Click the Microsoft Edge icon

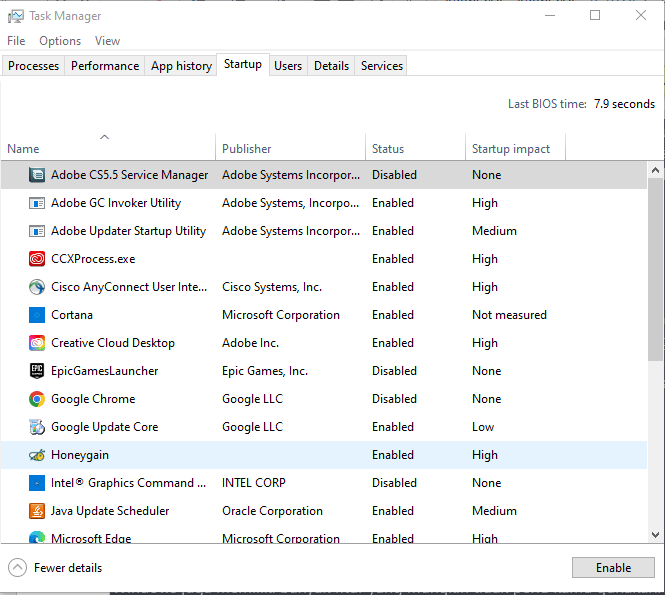coord(37,536)
